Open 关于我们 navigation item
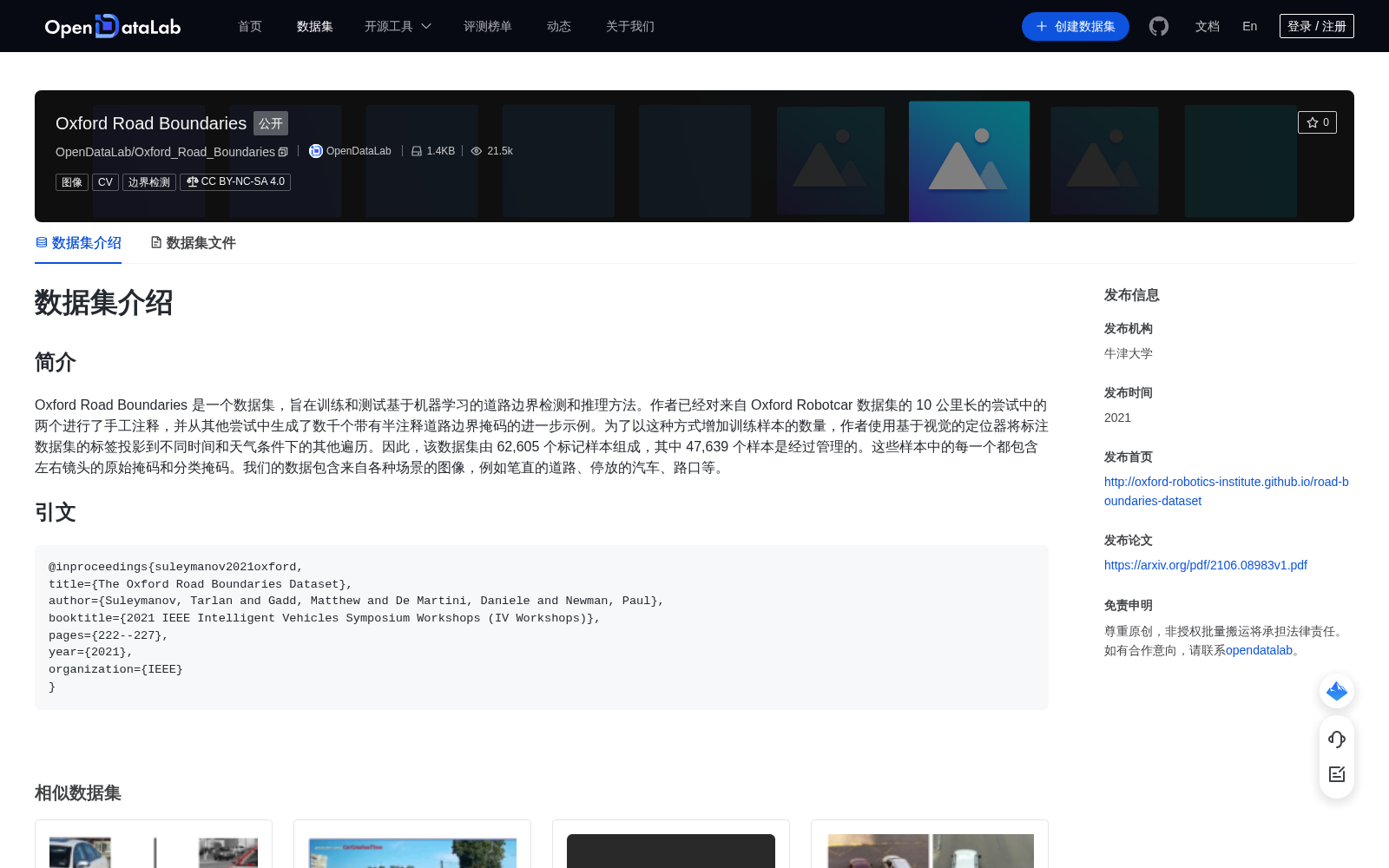1389x868 pixels. pyautogui.click(x=630, y=26)
